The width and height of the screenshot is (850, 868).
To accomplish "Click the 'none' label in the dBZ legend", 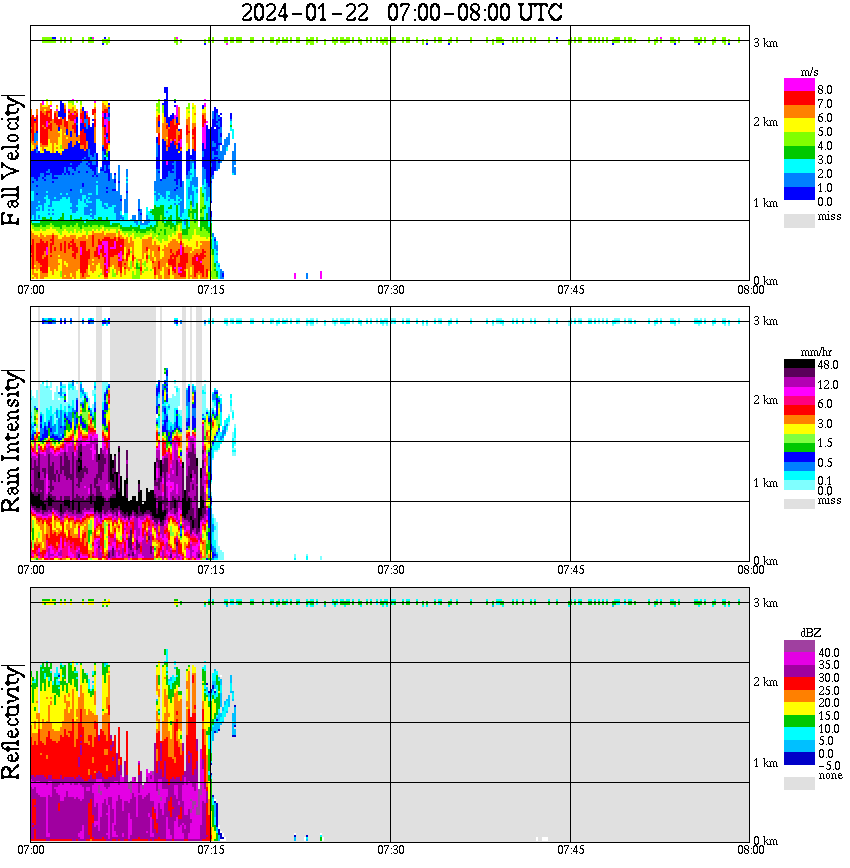I will (830, 776).
